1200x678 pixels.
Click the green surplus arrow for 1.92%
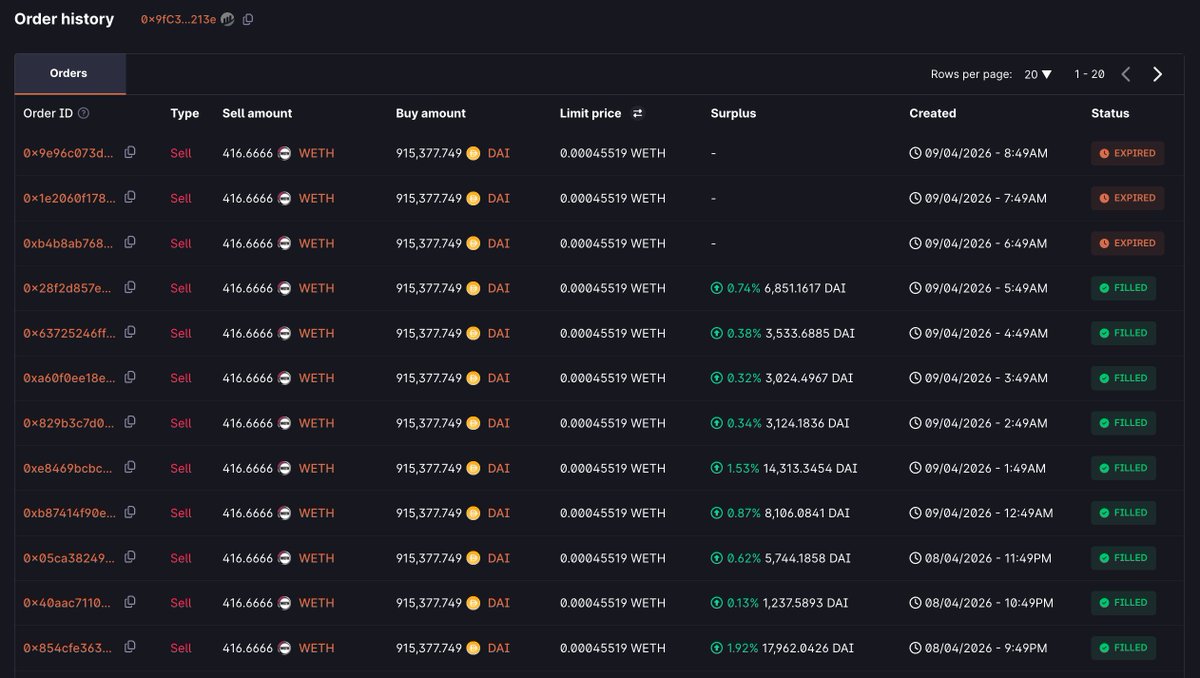click(717, 648)
